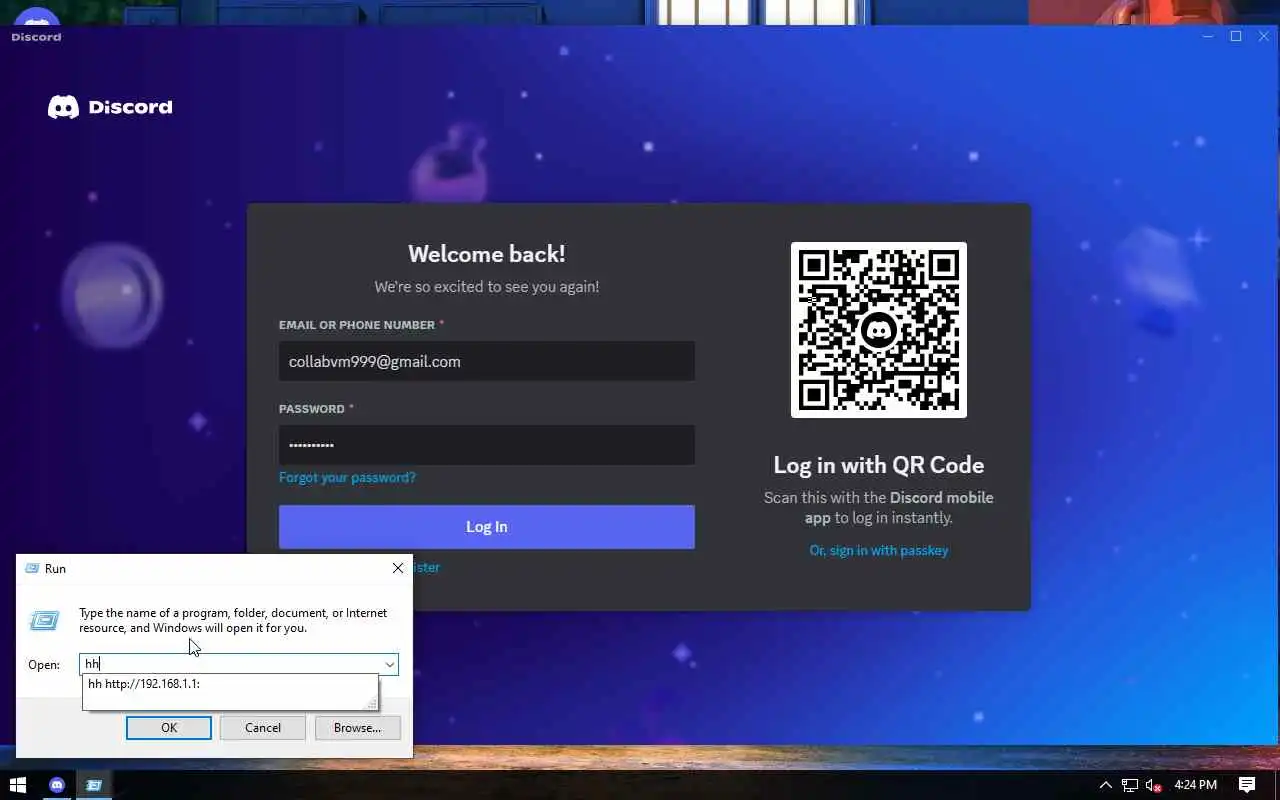Minimize the Discord window
1280x800 pixels.
point(1208,36)
